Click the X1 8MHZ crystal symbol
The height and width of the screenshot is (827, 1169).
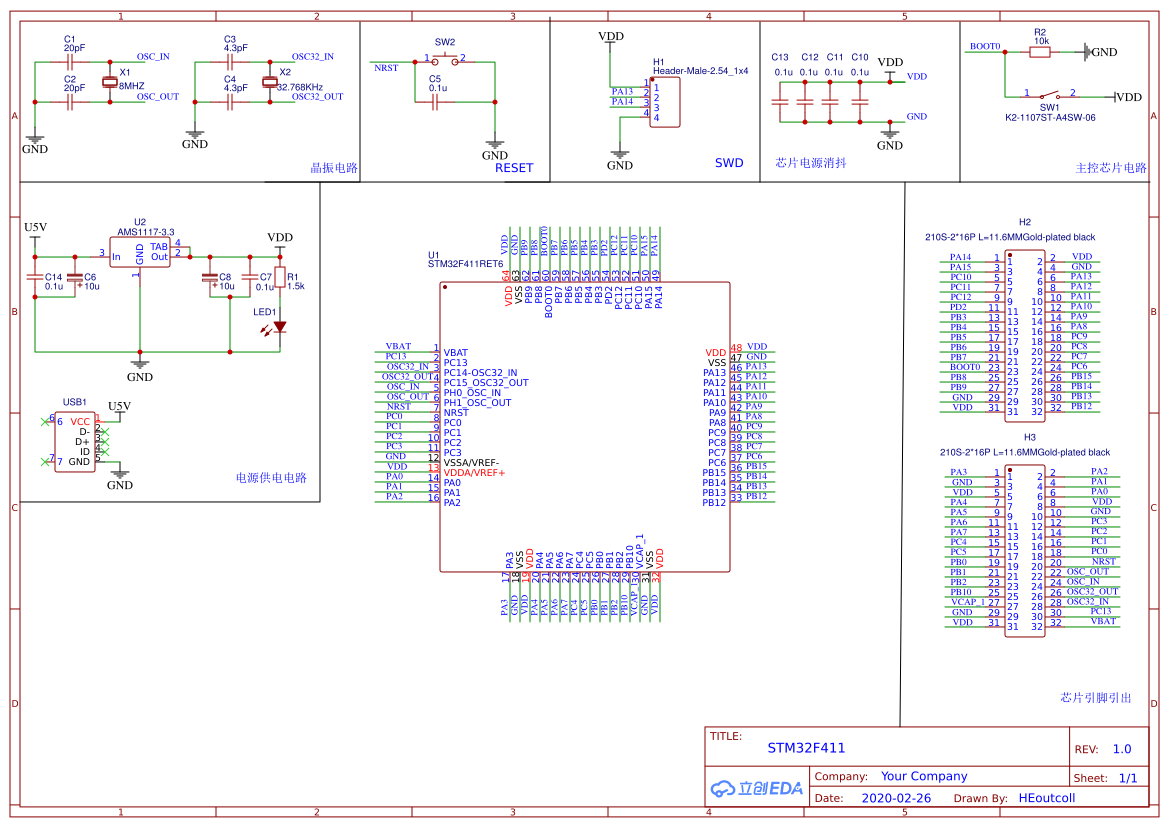tap(110, 82)
